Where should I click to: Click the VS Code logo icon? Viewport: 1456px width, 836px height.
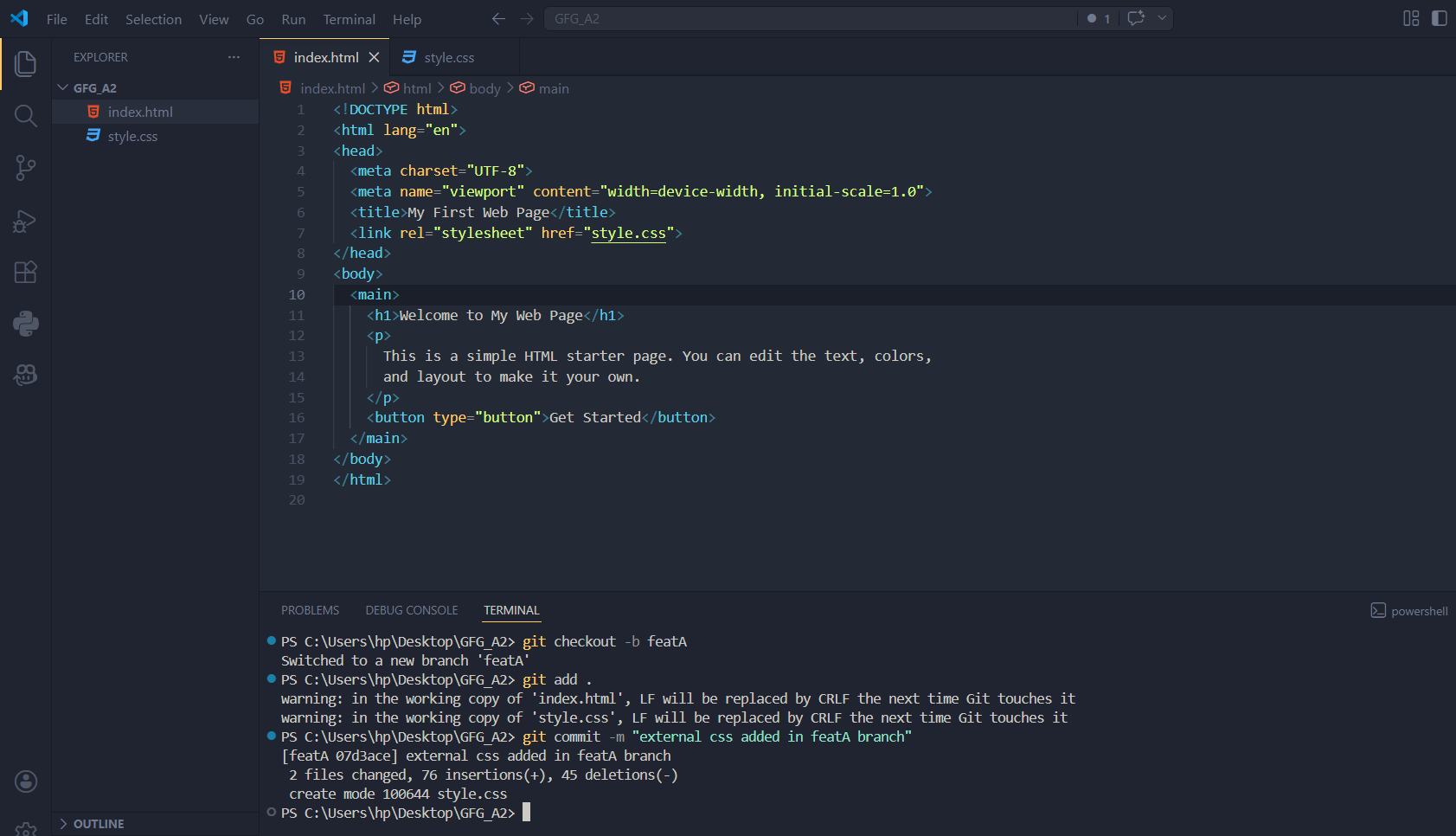19,18
